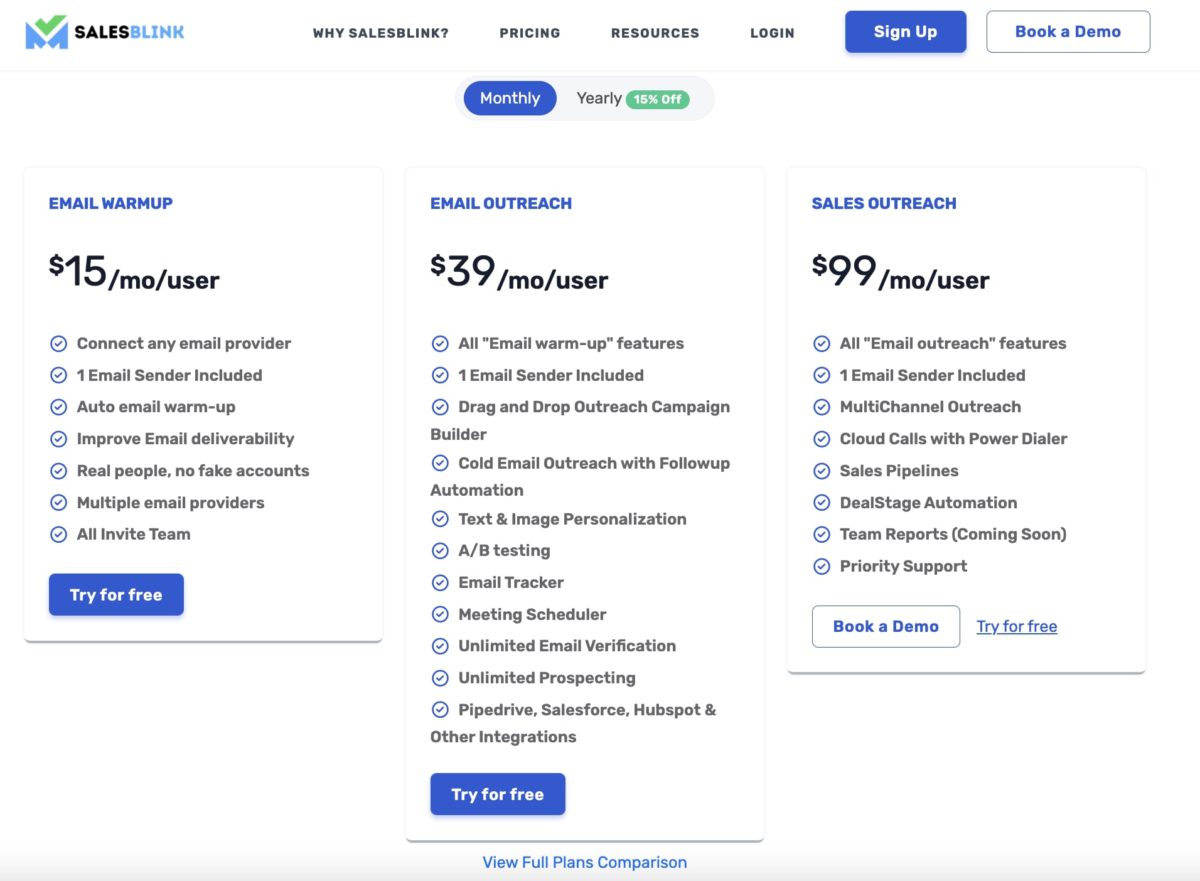Click checkmark next to "Priority Support"
This screenshot has height=881, width=1200.
[822, 566]
